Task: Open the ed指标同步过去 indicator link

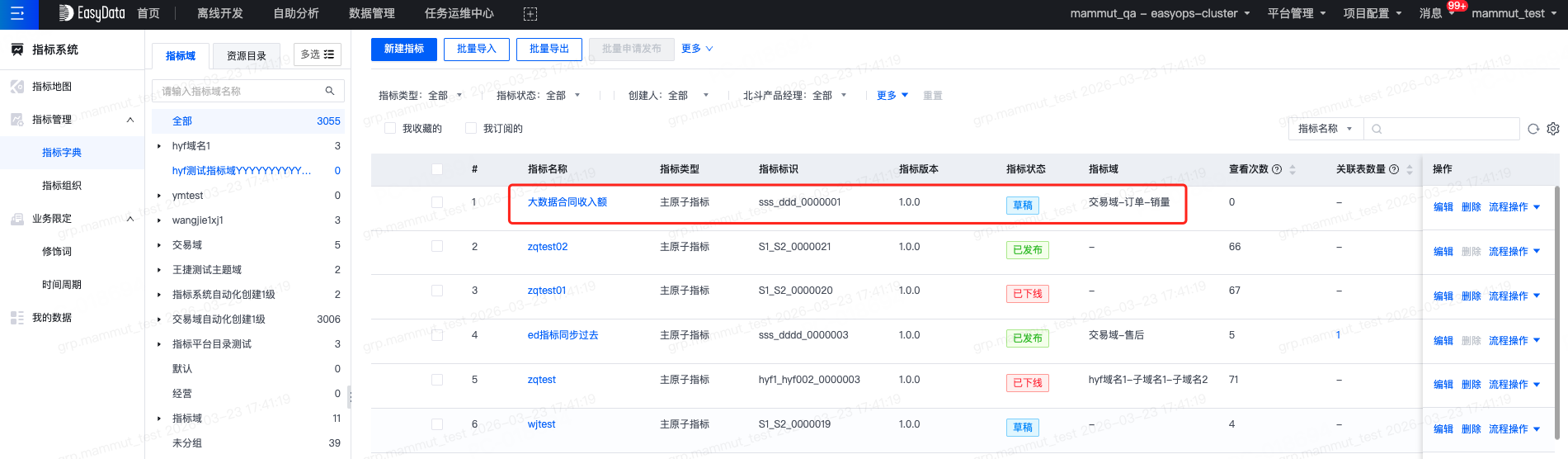Action: 563,335
